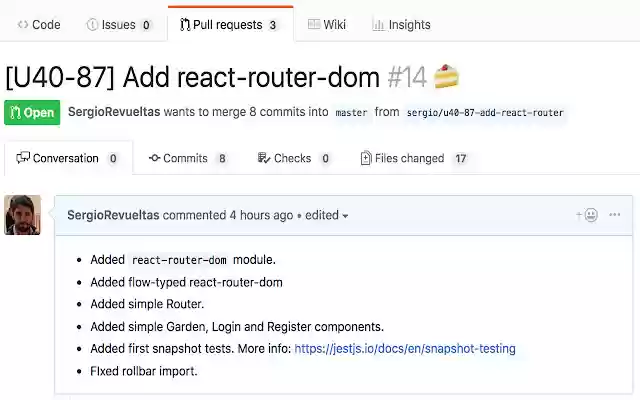This screenshot has height=400, width=640.
Task: Click SergioRevueltas avatar thumbnail
Action: 22,215
